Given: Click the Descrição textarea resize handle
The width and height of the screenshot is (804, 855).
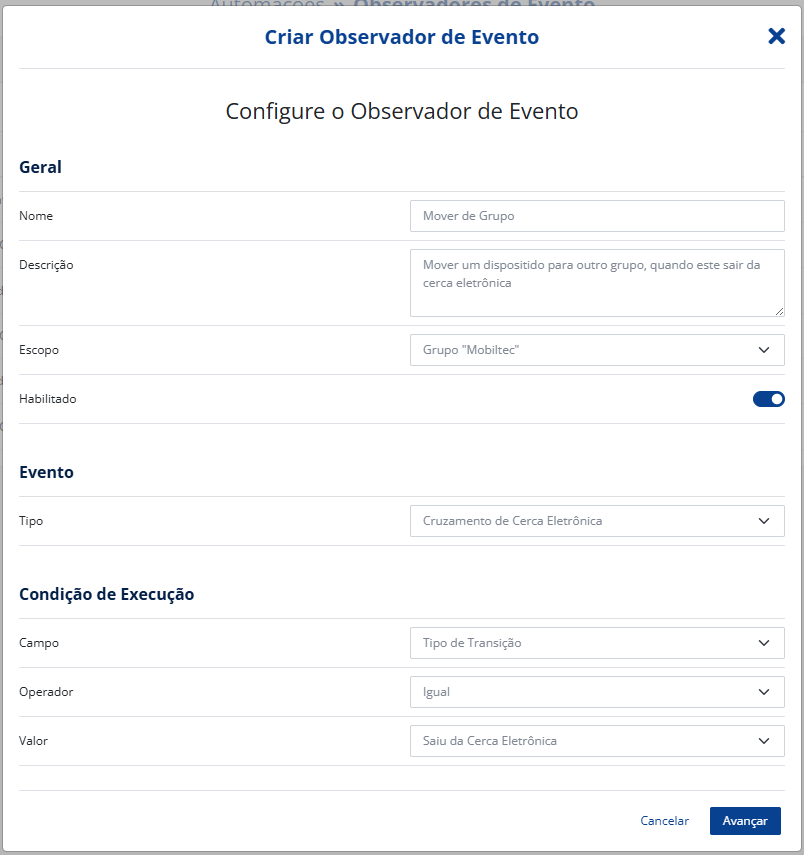Looking at the screenshot, I should 779,311.
